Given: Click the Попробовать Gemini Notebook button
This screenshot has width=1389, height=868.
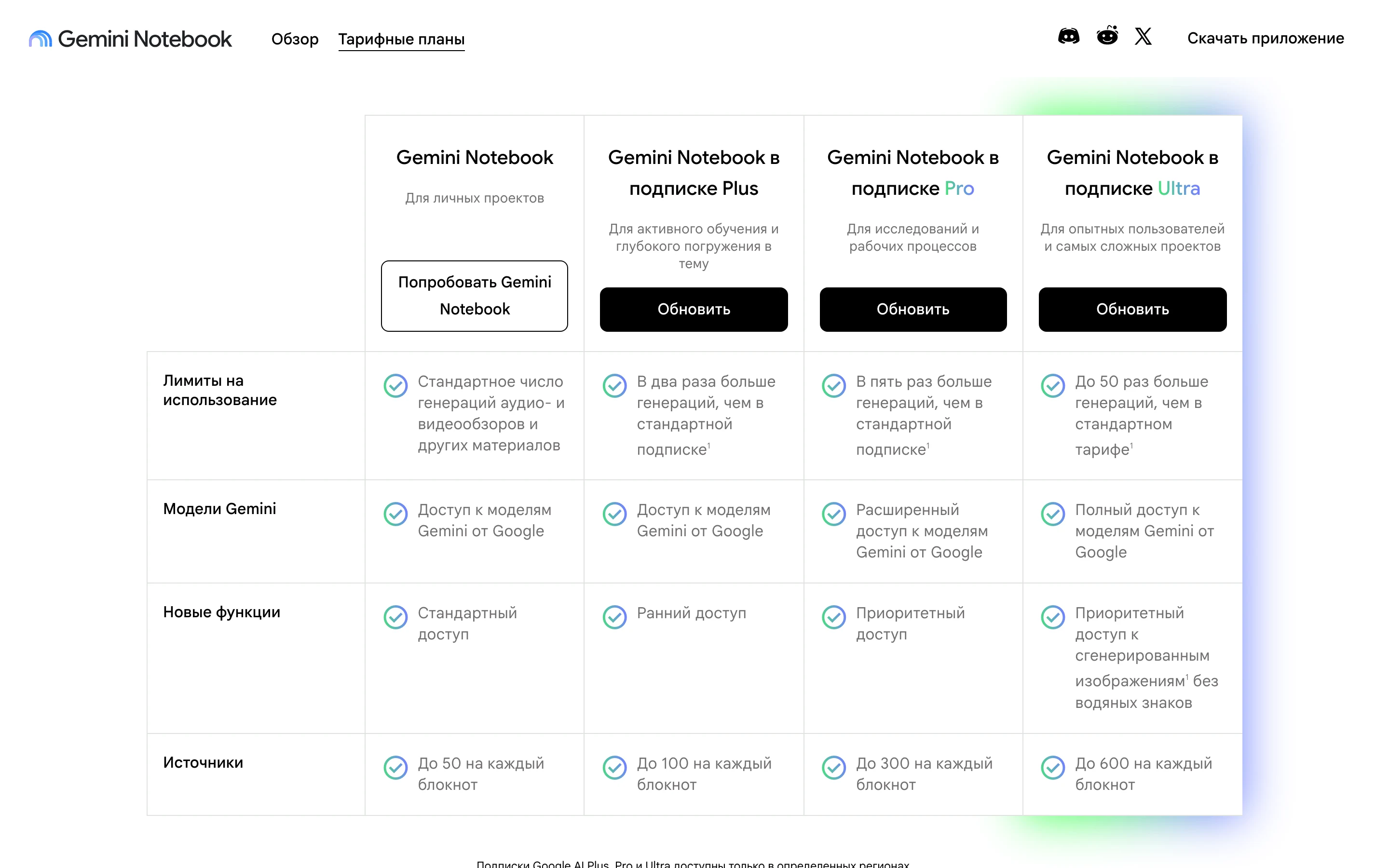Looking at the screenshot, I should click(475, 296).
